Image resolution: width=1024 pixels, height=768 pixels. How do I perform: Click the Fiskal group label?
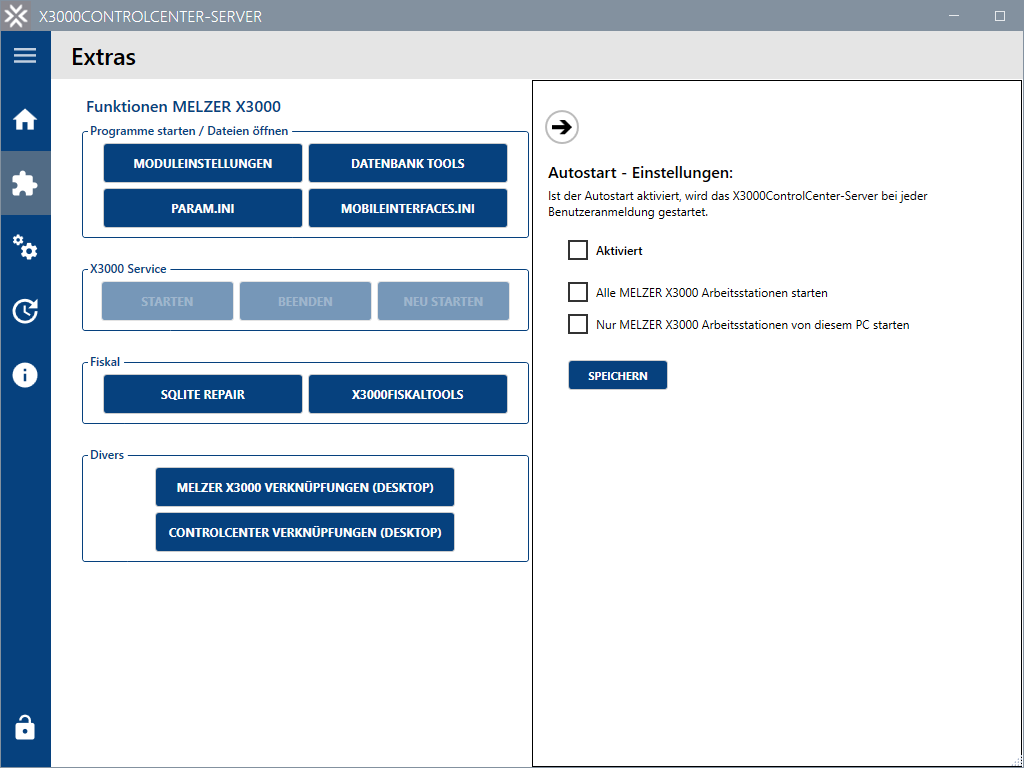105,362
